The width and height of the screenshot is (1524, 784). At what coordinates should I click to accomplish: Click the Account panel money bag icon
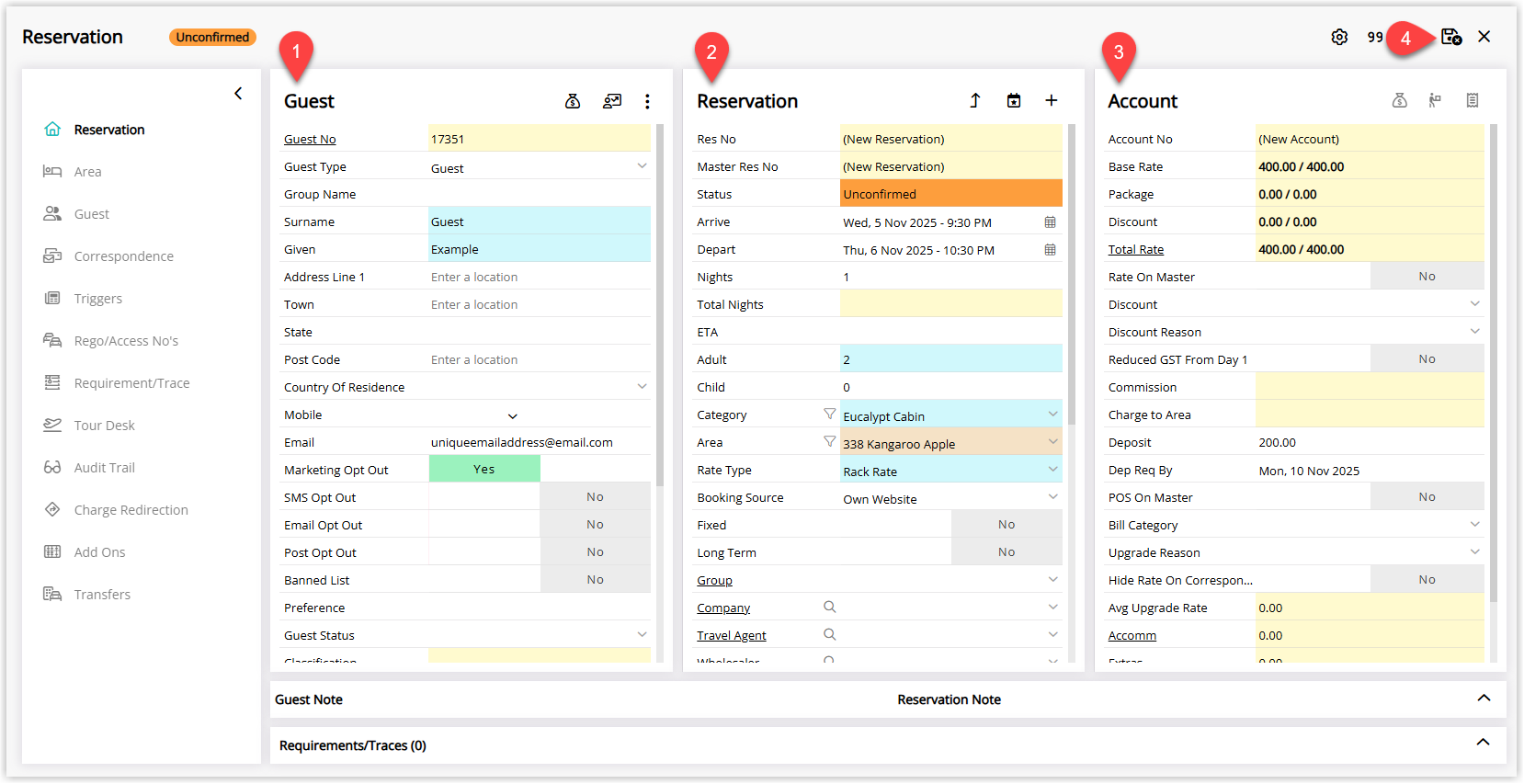pyautogui.click(x=1400, y=100)
